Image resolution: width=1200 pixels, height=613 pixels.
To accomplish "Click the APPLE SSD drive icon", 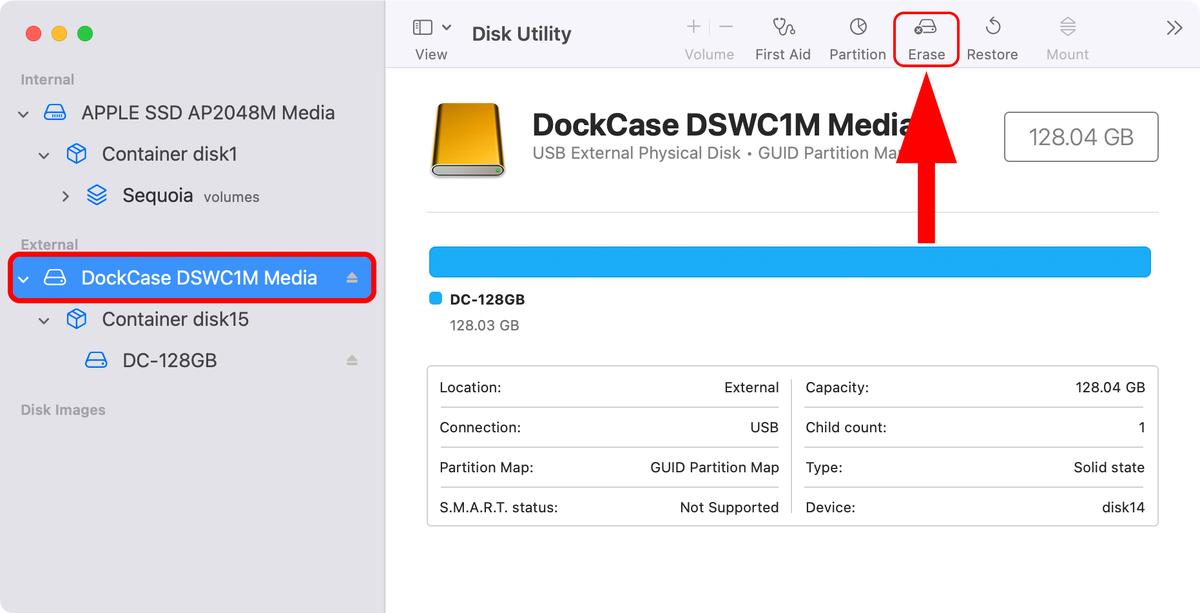I will pos(55,113).
